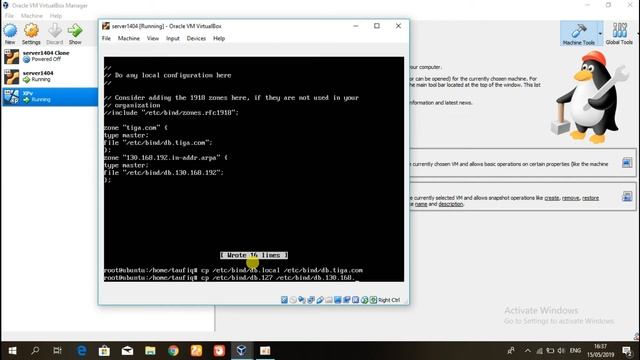Click the ENG input language indicator
The width and height of the screenshot is (640, 360).
[575, 351]
